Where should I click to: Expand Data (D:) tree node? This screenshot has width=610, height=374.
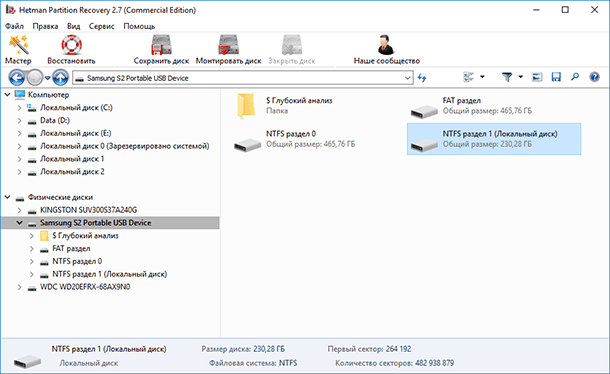pyautogui.click(x=19, y=121)
